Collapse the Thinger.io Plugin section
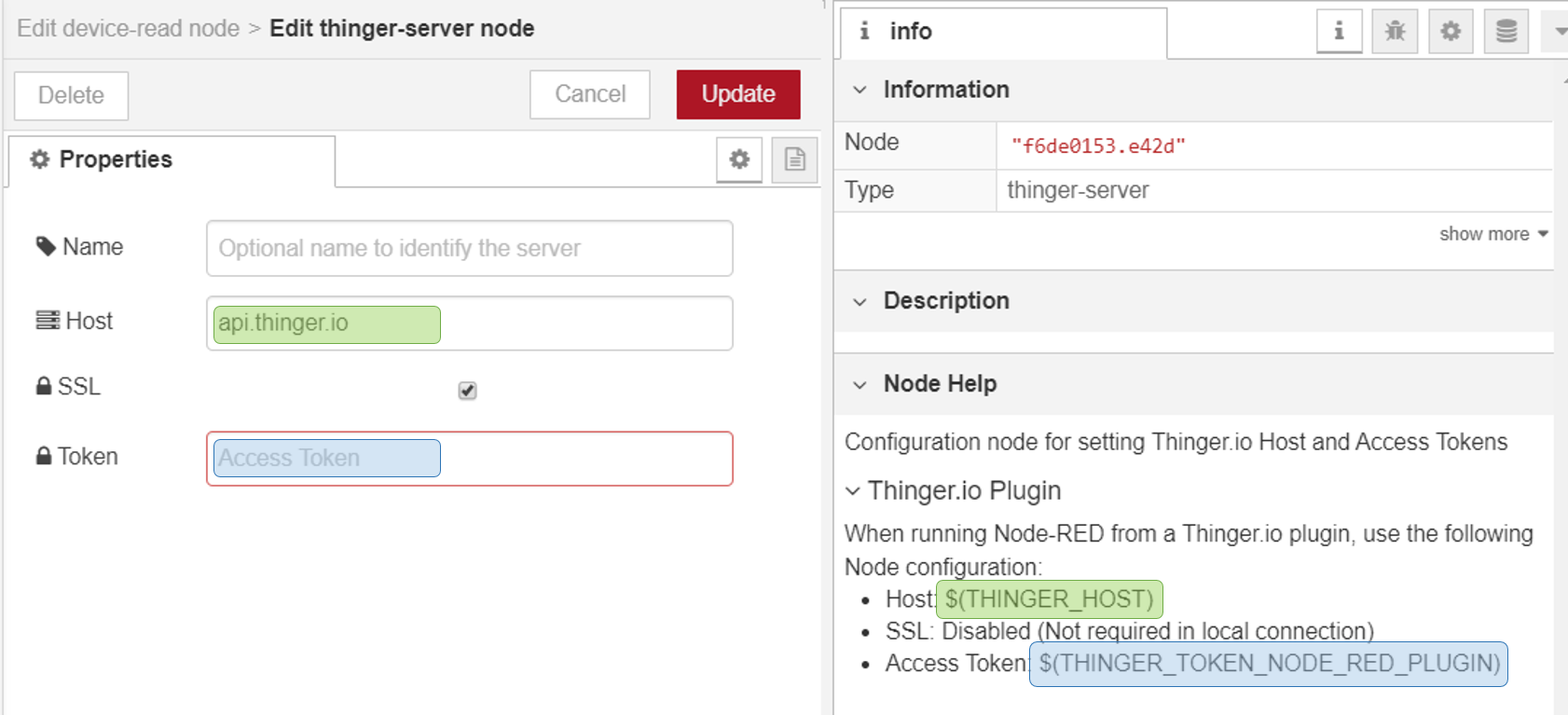Viewport: 1568px width, 715px height. [x=853, y=490]
